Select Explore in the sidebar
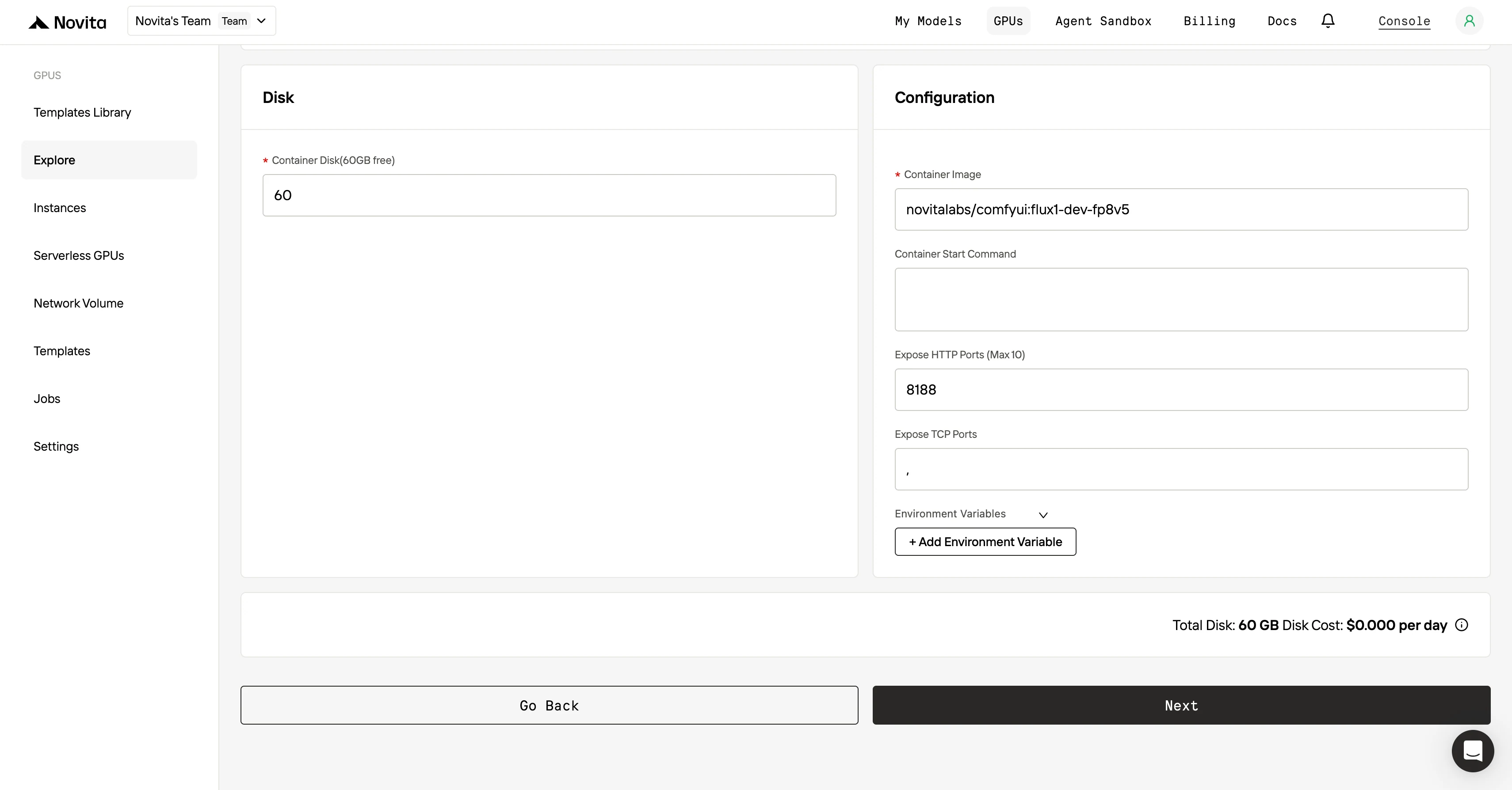1512x790 pixels. tap(109, 160)
